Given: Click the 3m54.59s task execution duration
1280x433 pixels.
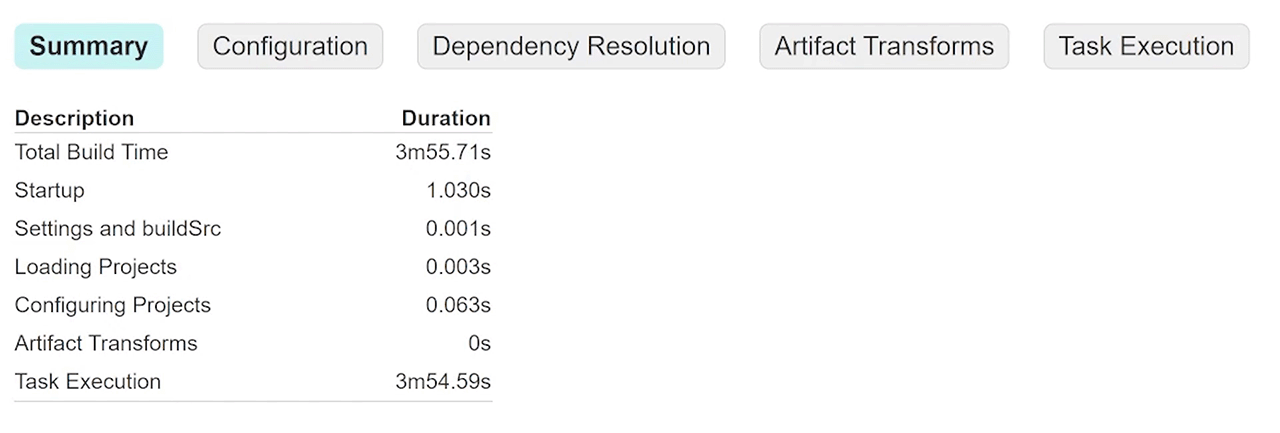Looking at the screenshot, I should pyautogui.click(x=443, y=381).
